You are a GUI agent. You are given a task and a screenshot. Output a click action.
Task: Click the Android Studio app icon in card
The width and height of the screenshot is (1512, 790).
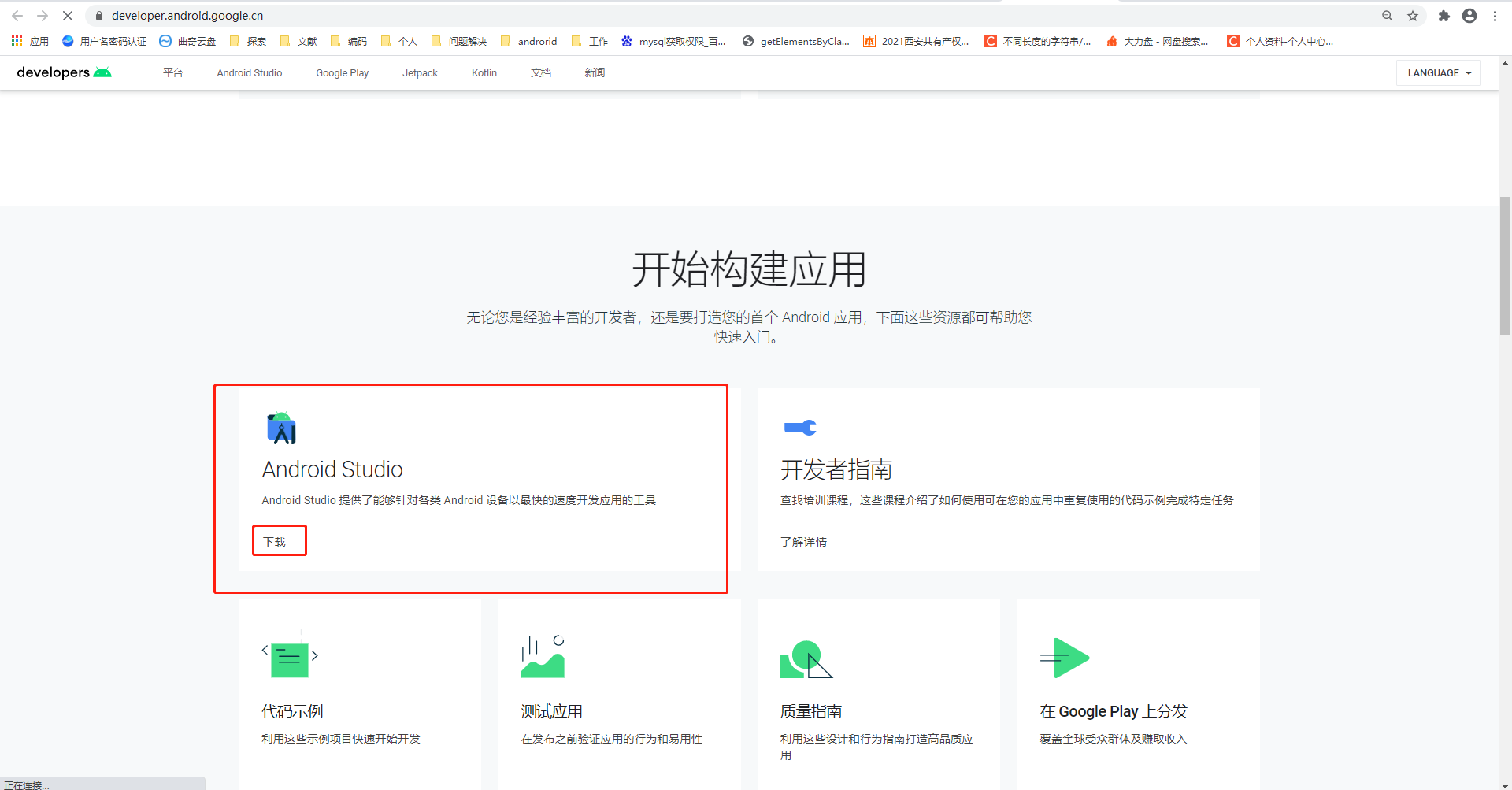[x=281, y=428]
